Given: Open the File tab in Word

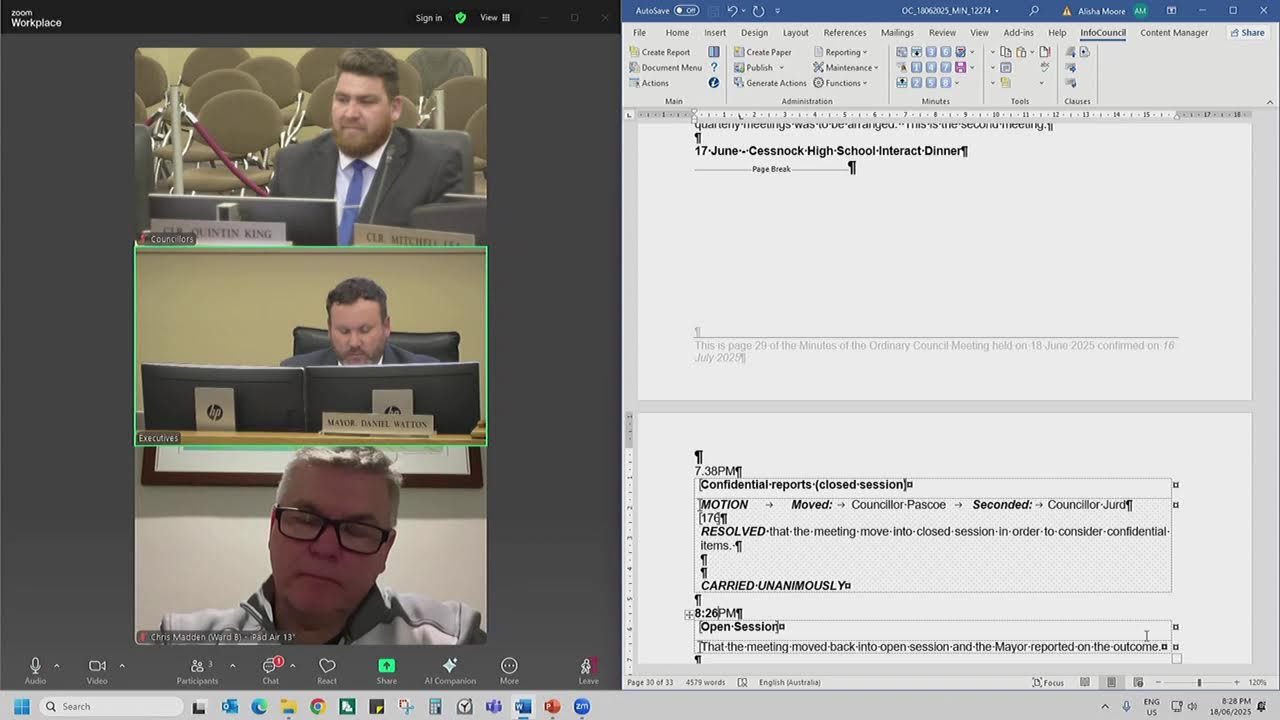Looking at the screenshot, I should pyautogui.click(x=639, y=33).
